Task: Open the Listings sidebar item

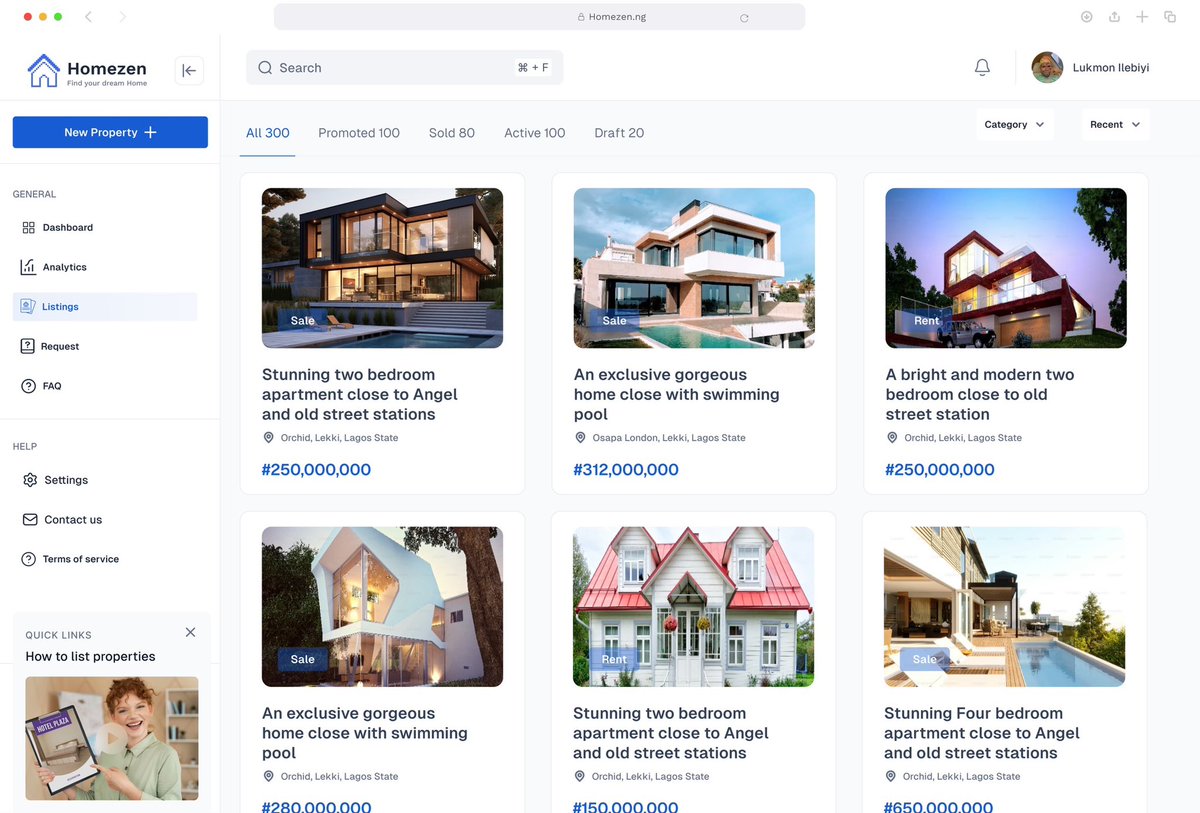Action: point(105,307)
